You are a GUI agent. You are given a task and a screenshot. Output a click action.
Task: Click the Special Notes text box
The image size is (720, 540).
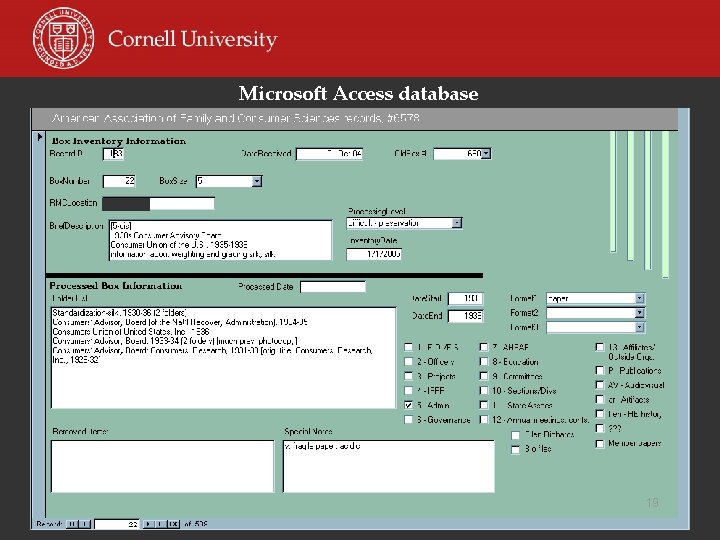389,467
